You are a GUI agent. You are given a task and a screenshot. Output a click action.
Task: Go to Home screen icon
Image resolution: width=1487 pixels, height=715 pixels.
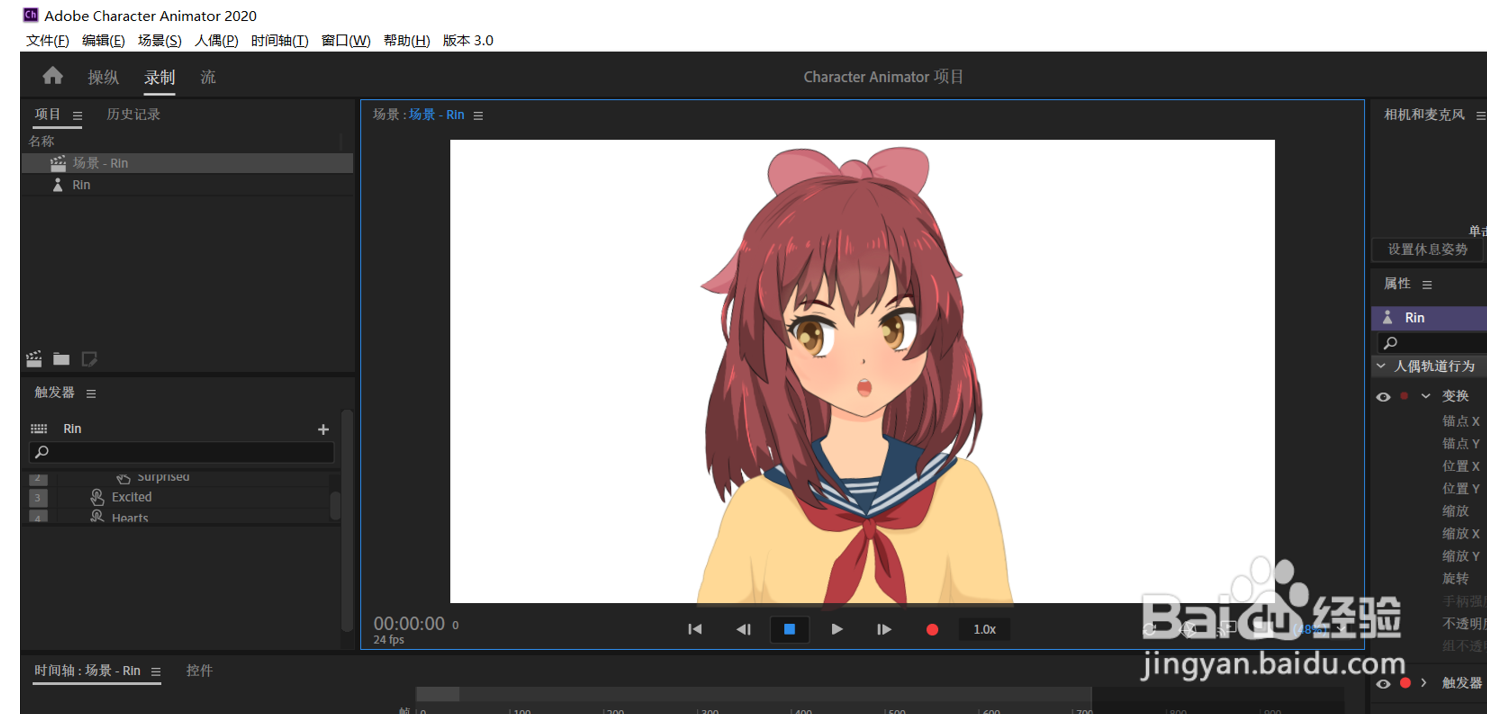53,76
